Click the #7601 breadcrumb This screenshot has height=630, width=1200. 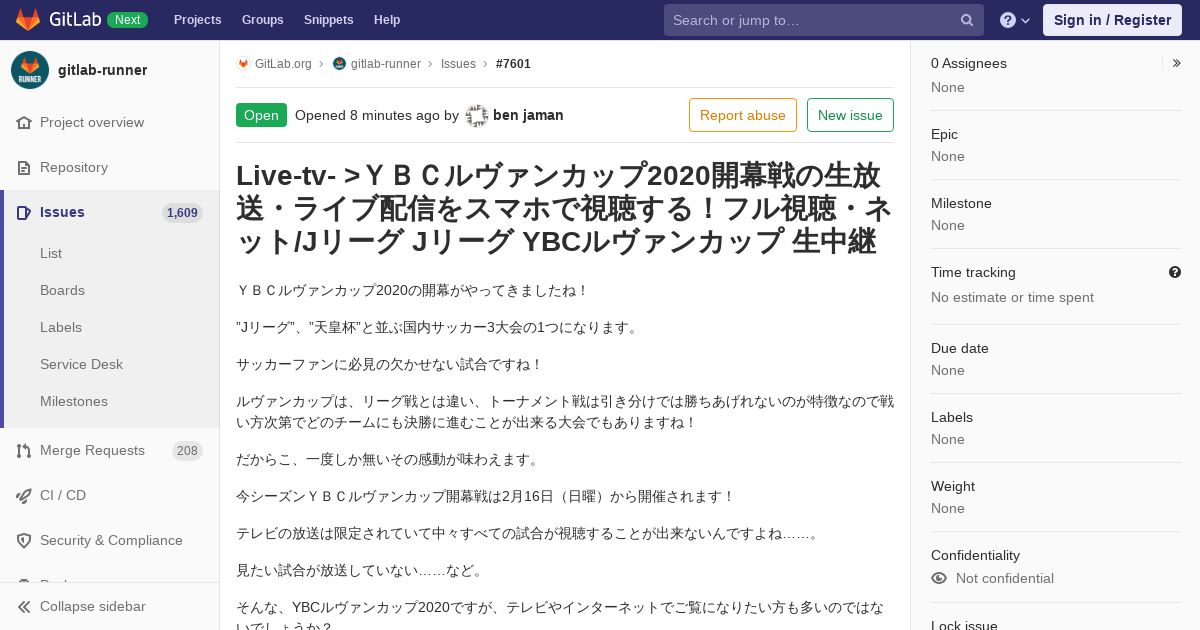[513, 64]
